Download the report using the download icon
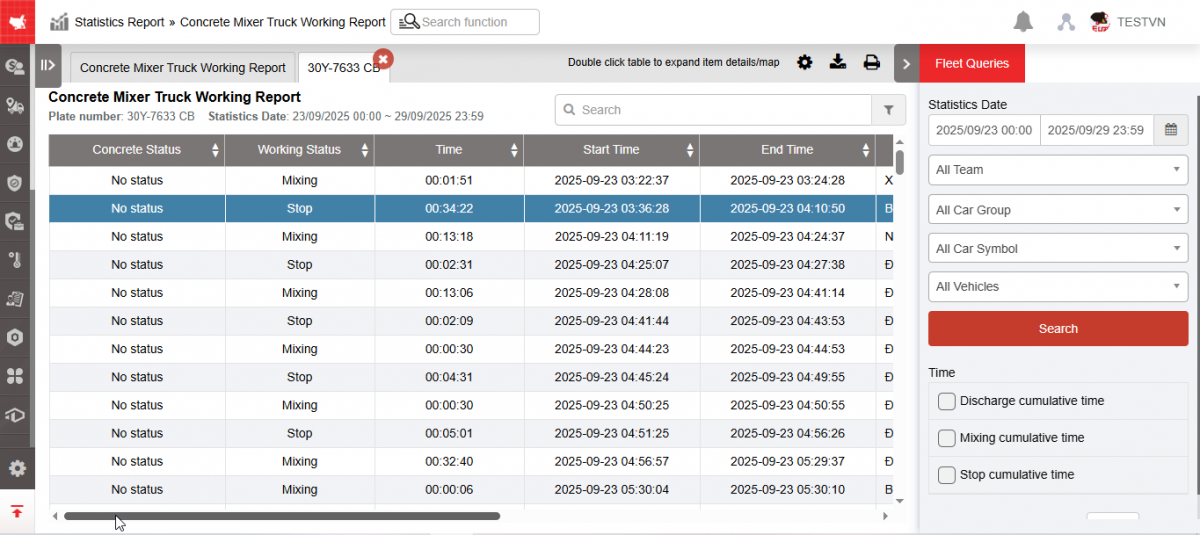Viewport: 1200px width, 535px height. [838, 63]
